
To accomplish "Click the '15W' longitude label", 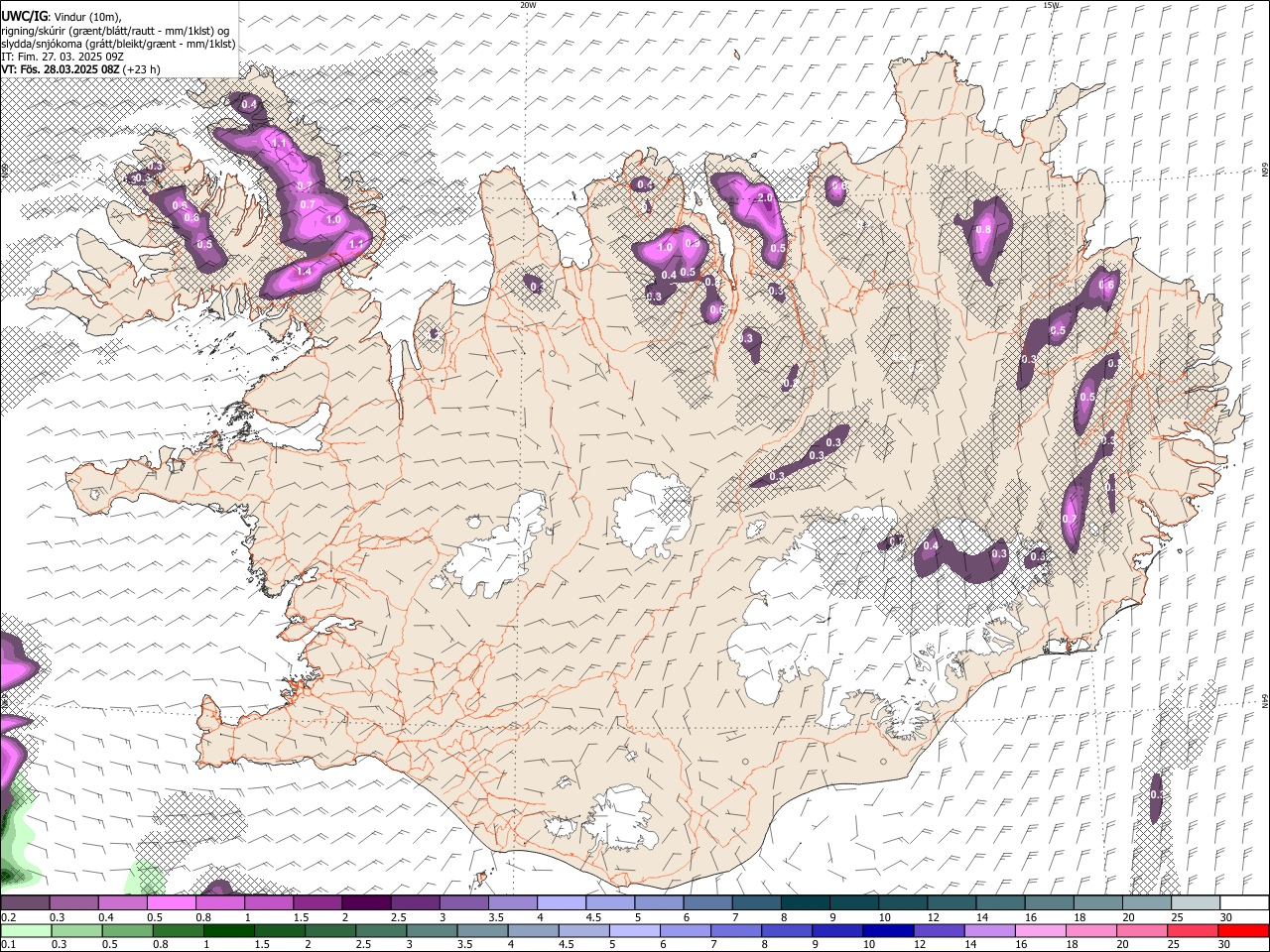I will pos(1051,5).
